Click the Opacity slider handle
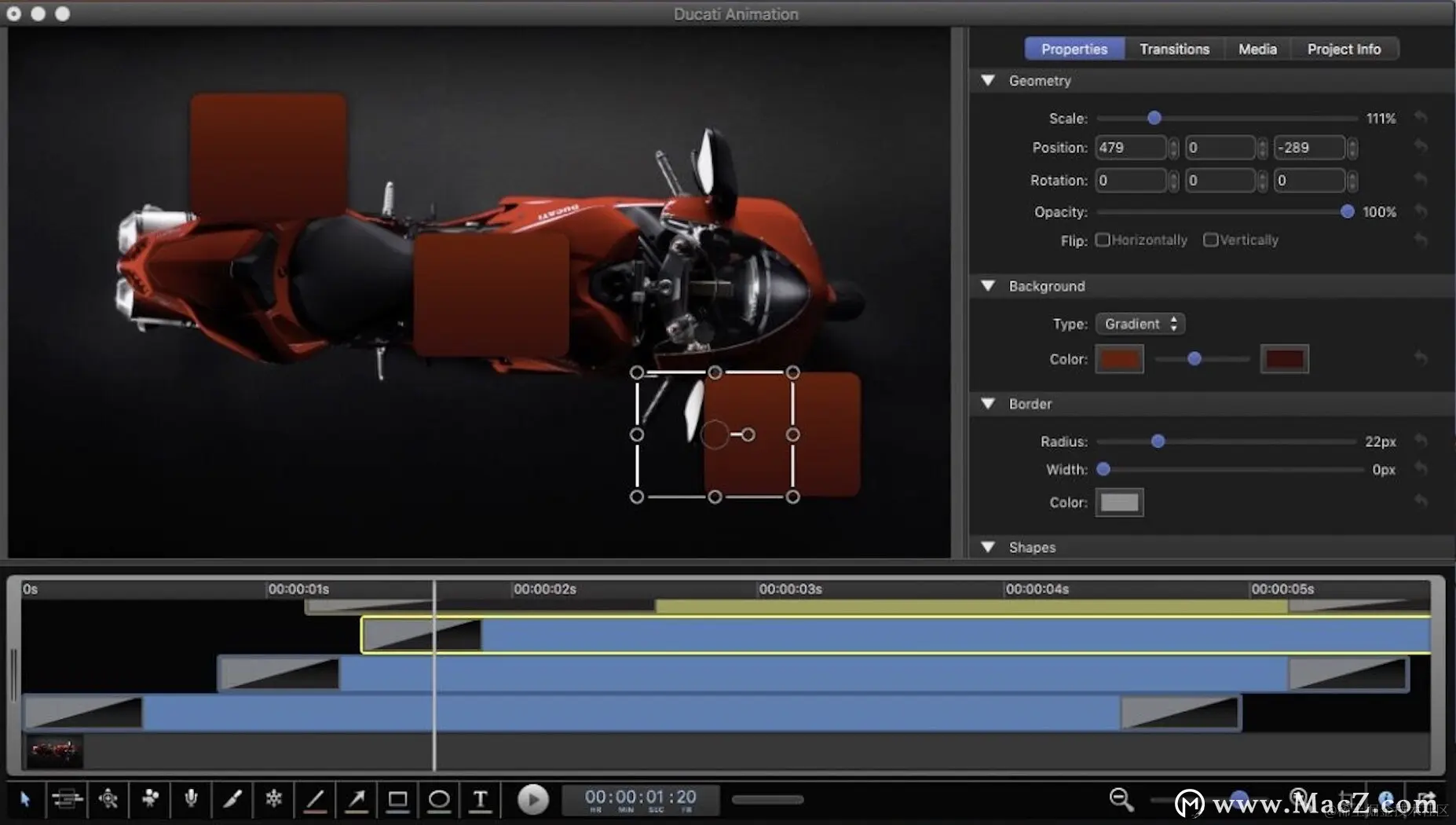This screenshot has width=1456, height=825. 1347,211
